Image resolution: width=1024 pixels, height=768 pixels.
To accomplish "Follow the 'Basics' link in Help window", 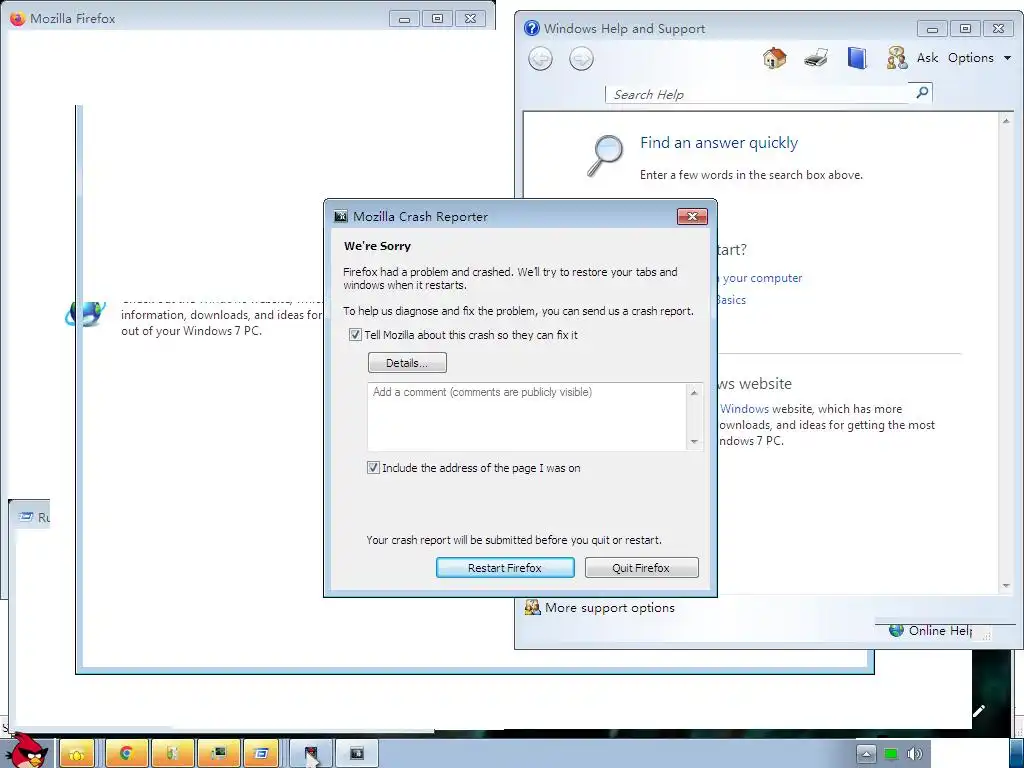I will (731, 300).
